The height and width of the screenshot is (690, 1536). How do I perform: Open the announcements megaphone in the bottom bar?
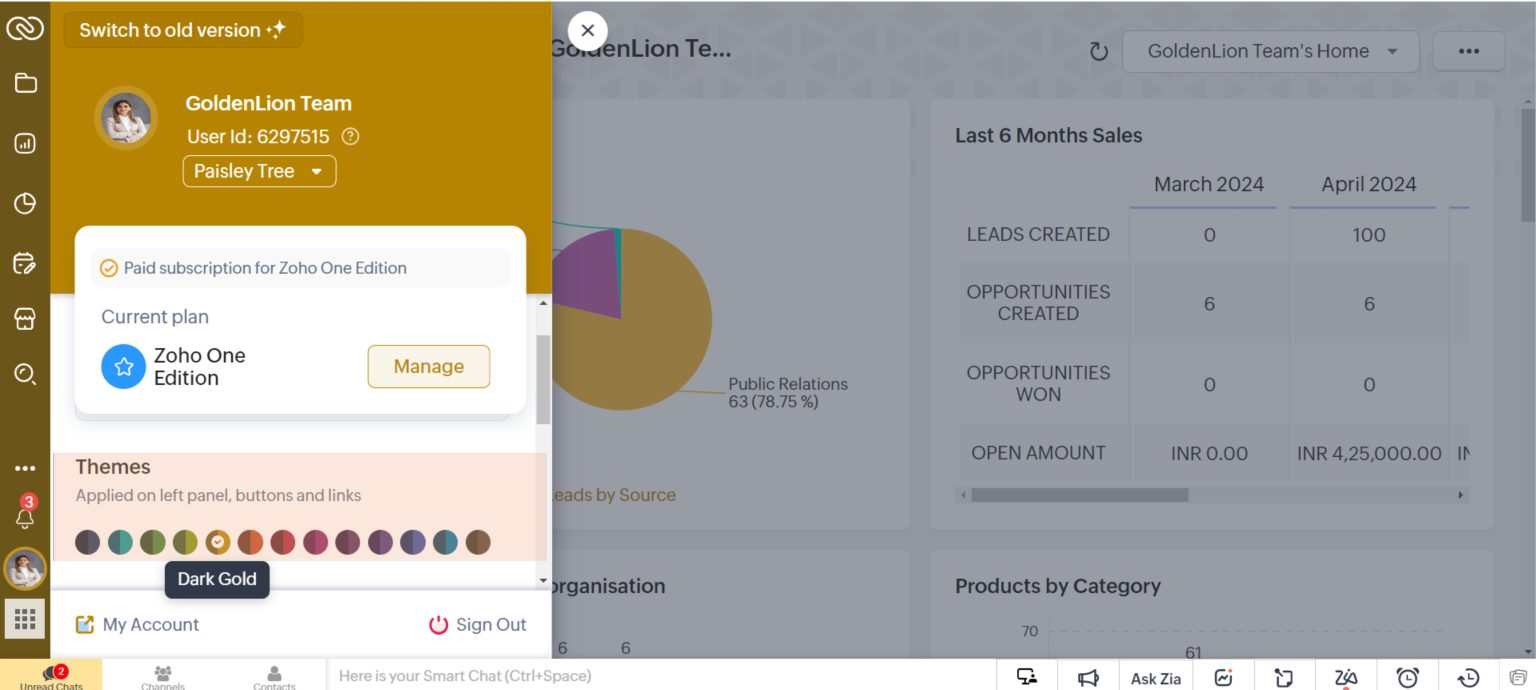point(1088,676)
